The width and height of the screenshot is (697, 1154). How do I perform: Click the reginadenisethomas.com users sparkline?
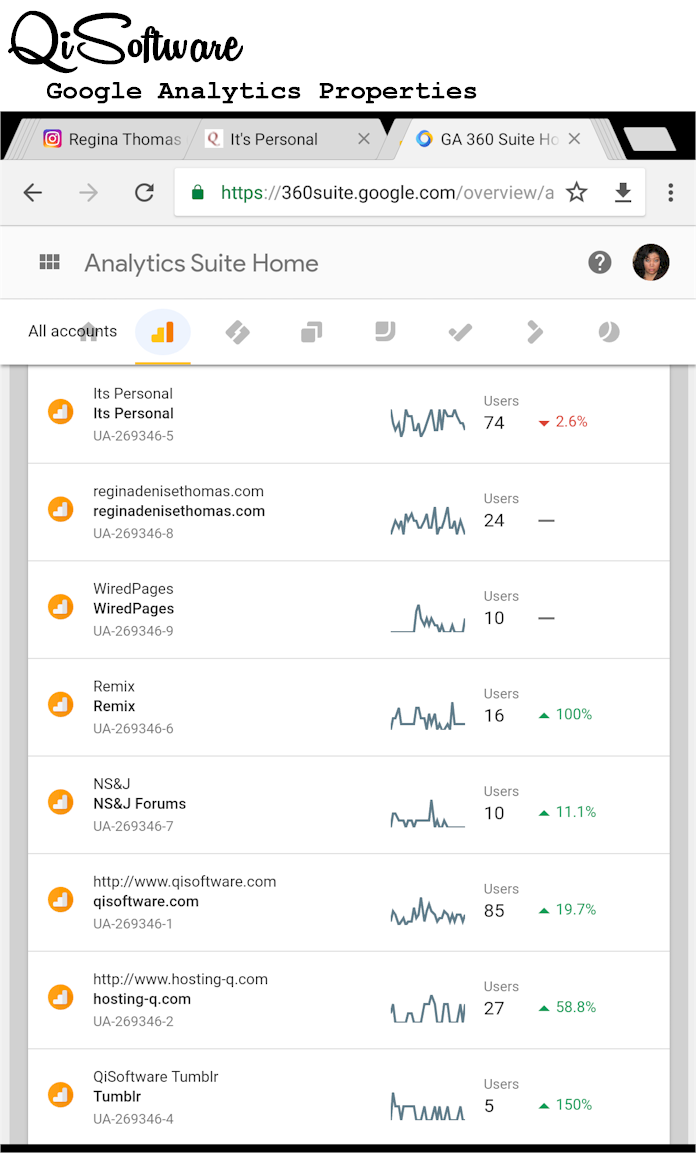point(428,520)
